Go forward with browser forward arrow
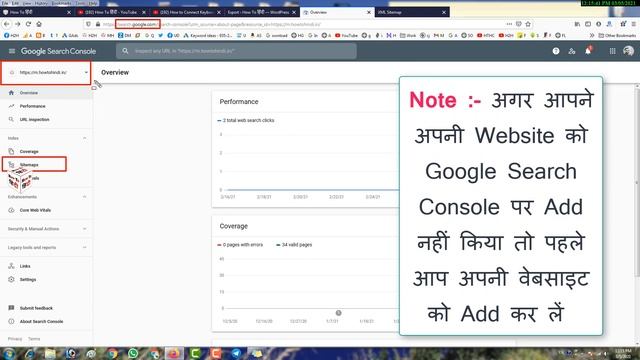The height and width of the screenshot is (360, 640). tap(18, 24)
